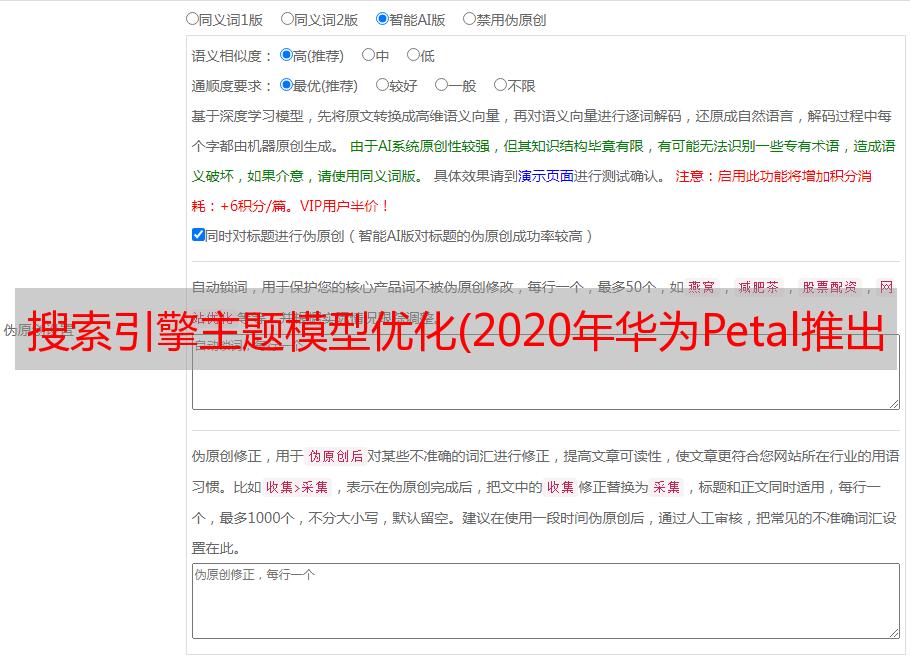The width and height of the screenshot is (911, 658).
Task: Click the 自动锁词 text area resize handle
Action: click(893, 402)
